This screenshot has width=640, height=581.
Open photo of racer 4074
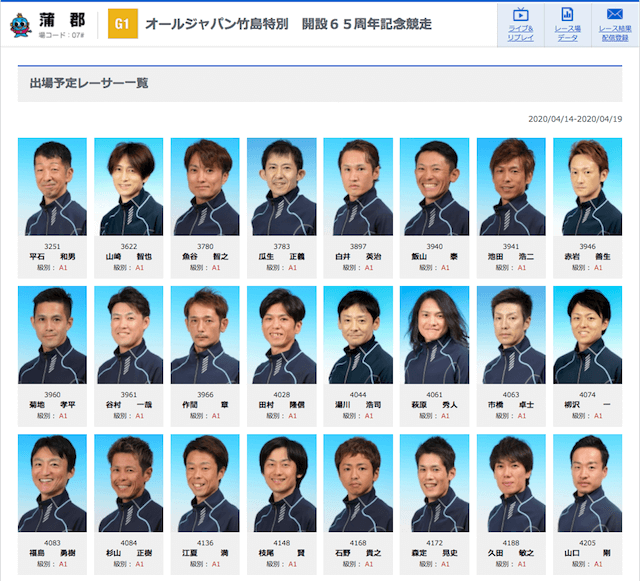[x=587, y=335]
